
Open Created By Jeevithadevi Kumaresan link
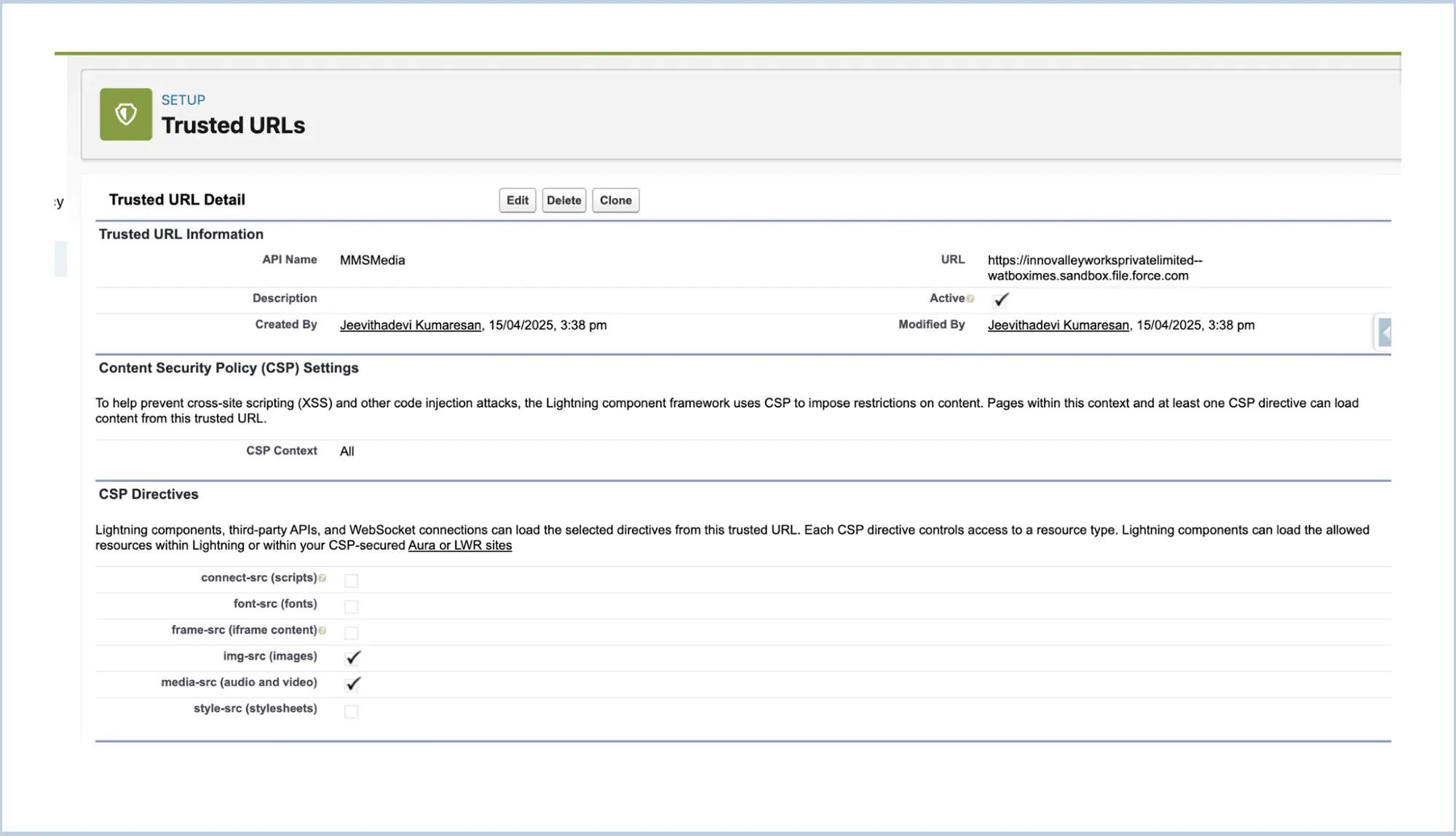click(x=410, y=326)
